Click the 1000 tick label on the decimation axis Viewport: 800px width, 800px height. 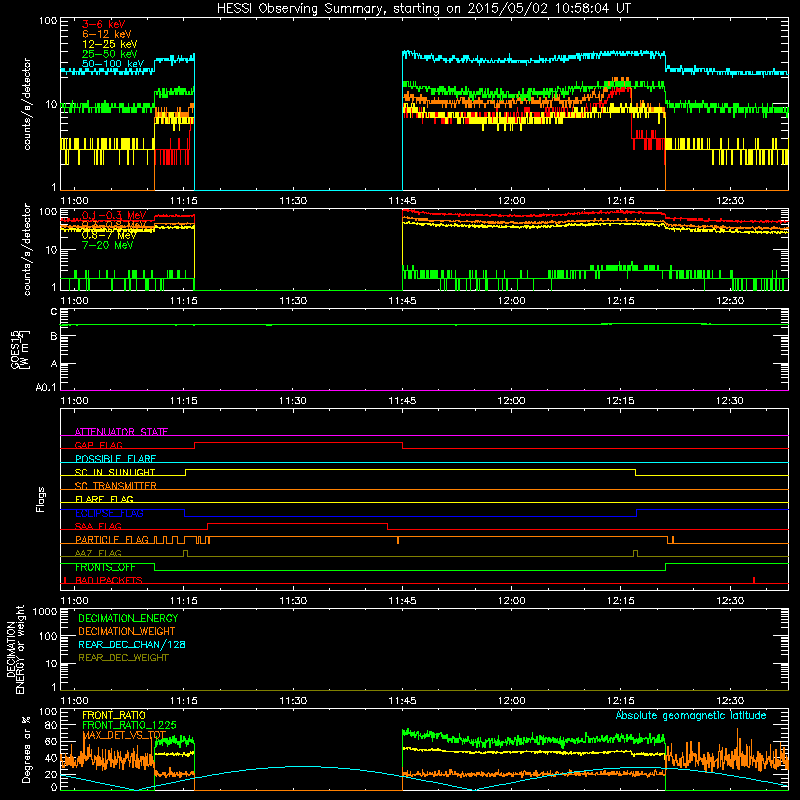pyautogui.click(x=45, y=612)
